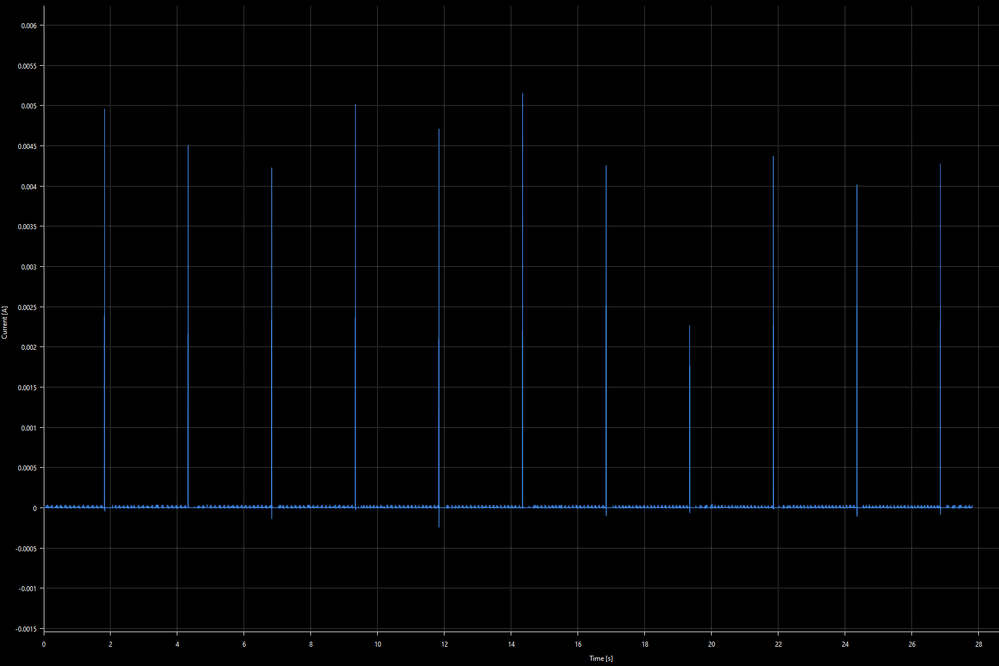The height and width of the screenshot is (666, 999).
Task: Click the 6 tick on the time axis
Action: (244, 644)
